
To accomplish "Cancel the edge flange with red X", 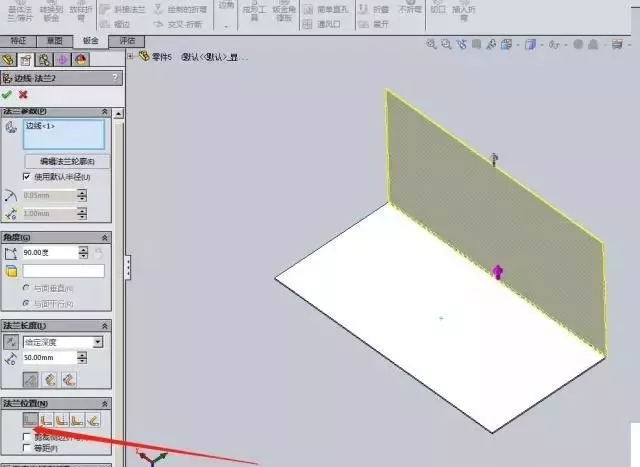I will click(x=22, y=95).
